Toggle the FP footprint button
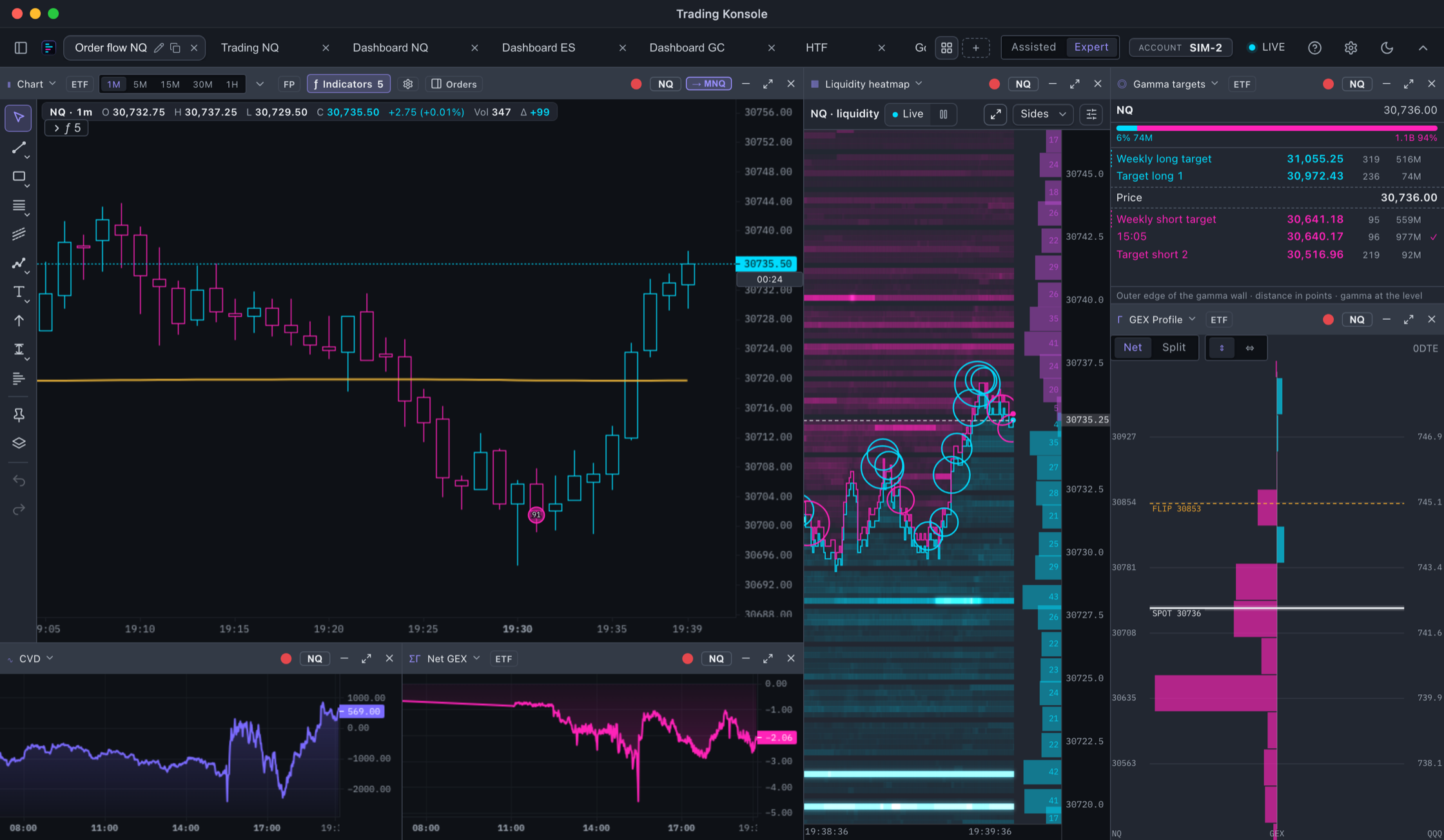 click(289, 84)
